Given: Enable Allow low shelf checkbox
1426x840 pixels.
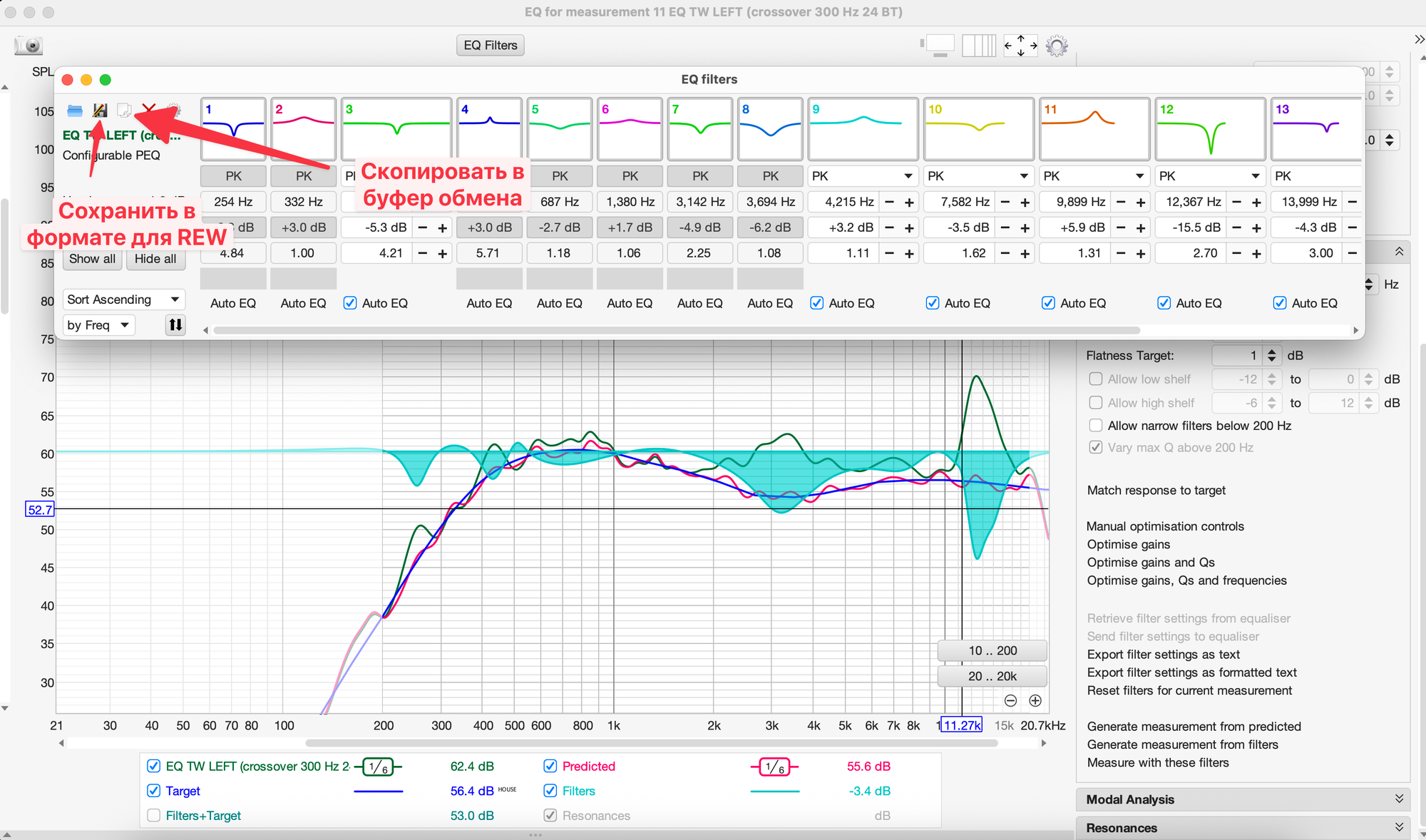Looking at the screenshot, I should coord(1096,379).
